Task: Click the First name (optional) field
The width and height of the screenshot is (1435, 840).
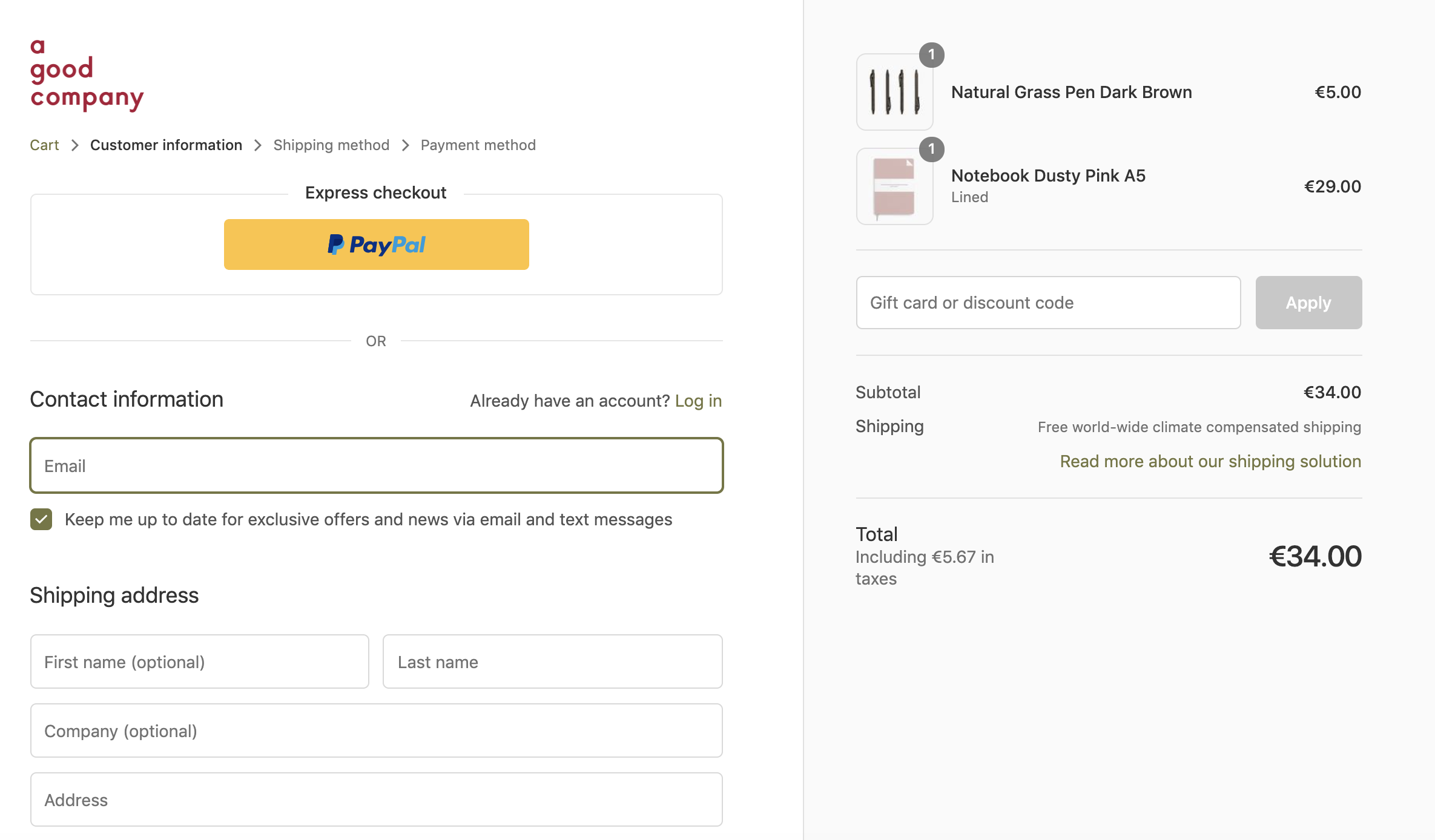Action: click(x=200, y=661)
